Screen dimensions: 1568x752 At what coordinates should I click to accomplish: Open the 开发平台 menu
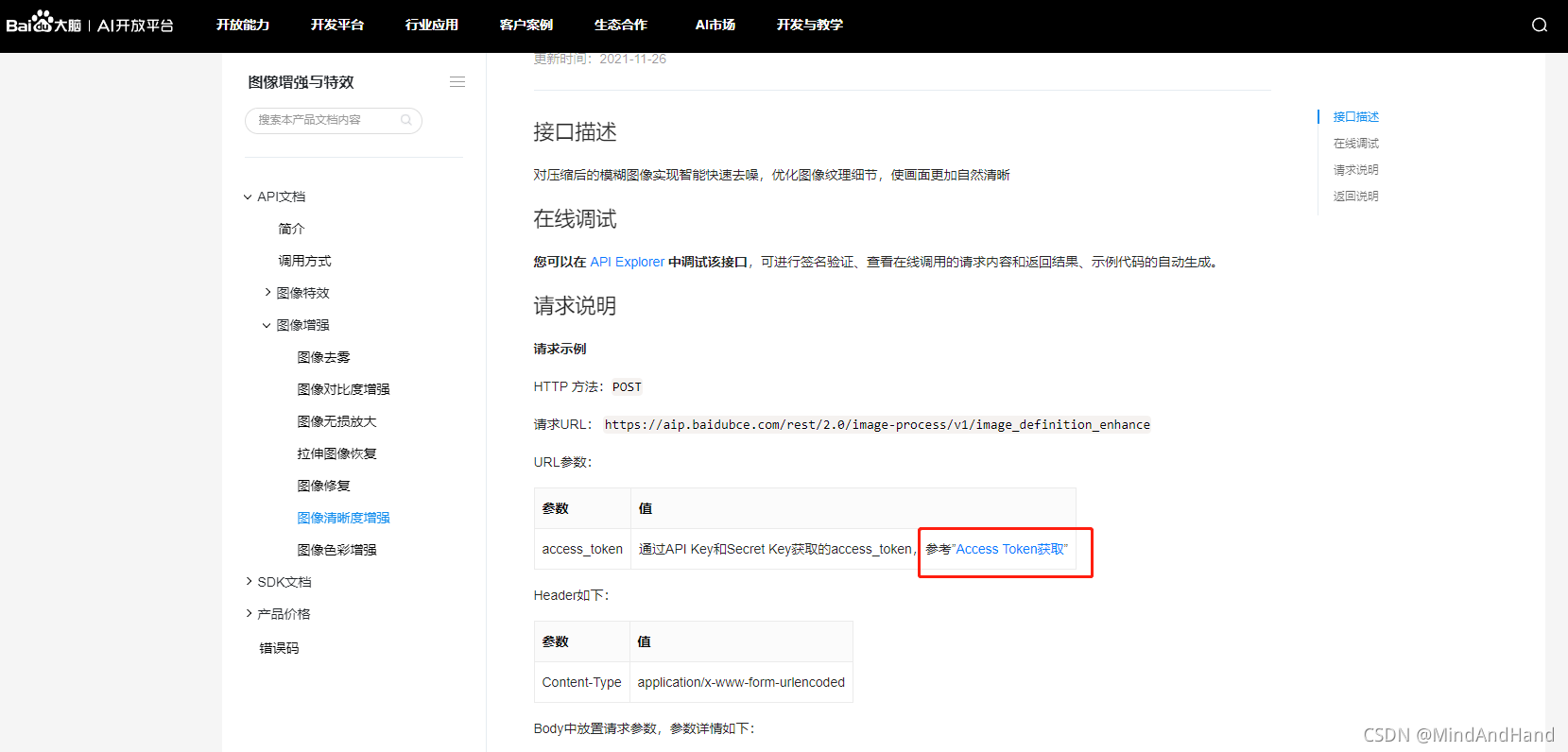(337, 25)
